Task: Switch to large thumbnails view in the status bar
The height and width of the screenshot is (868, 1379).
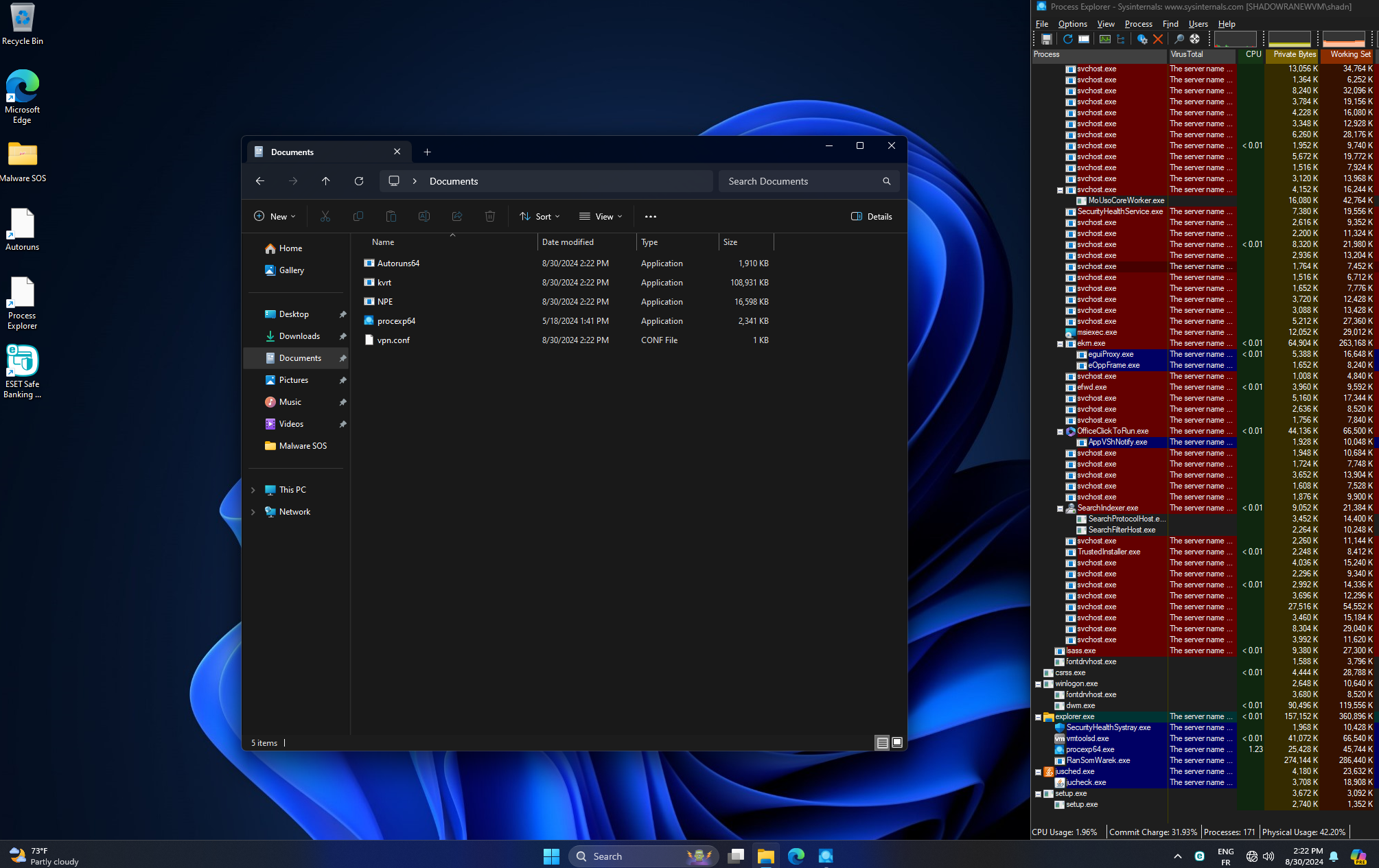Action: click(897, 742)
